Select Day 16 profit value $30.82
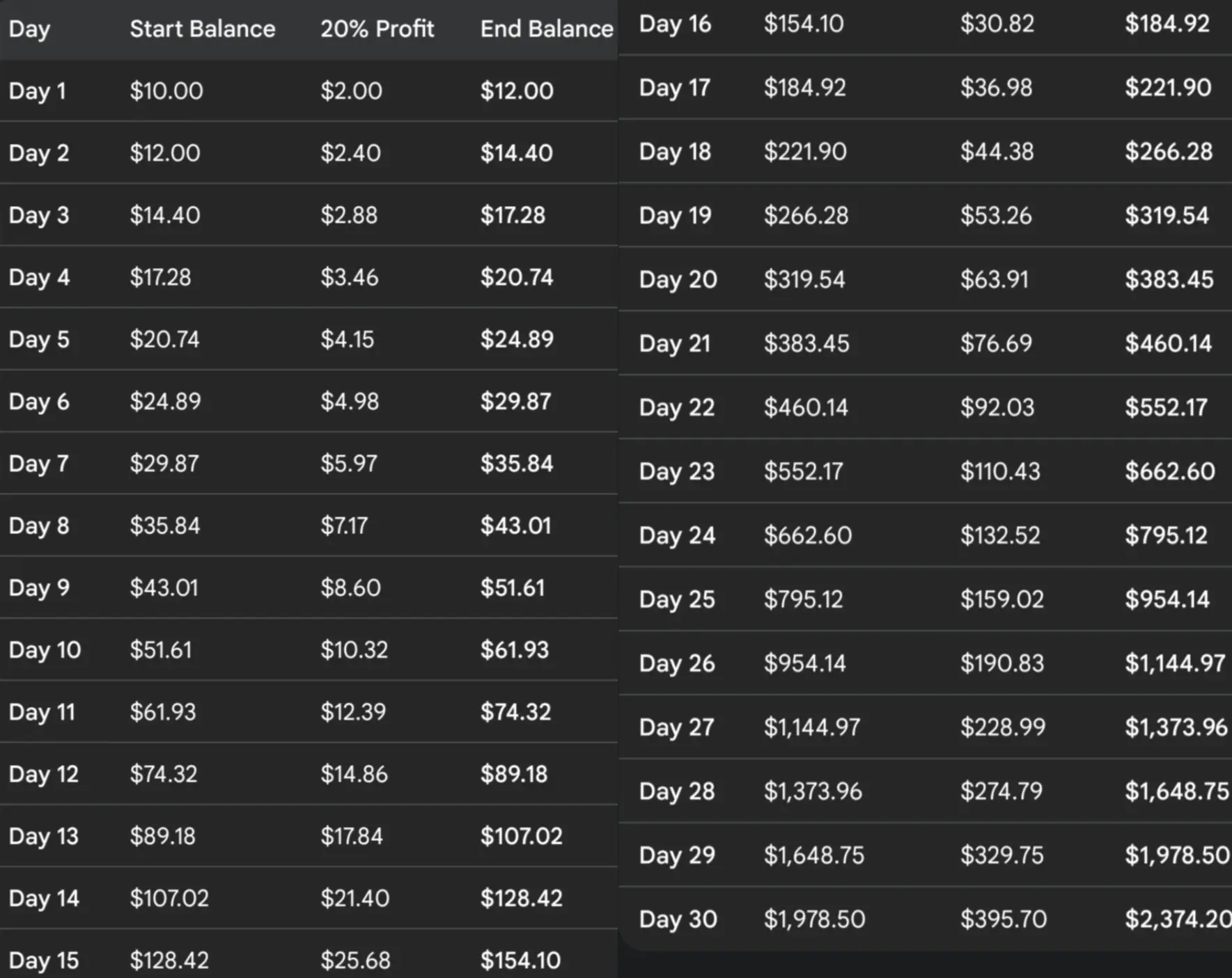The width and height of the screenshot is (1232, 978). tap(997, 24)
